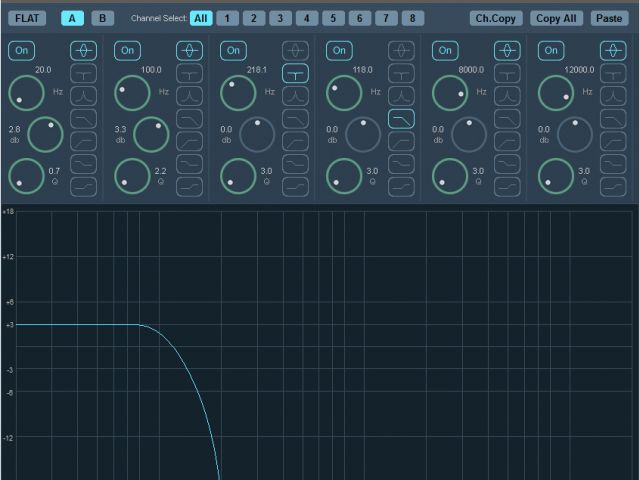The width and height of the screenshot is (640, 480).
Task: Select the peaking EQ icon on the 218.1 Hz band
Action: tap(295, 51)
